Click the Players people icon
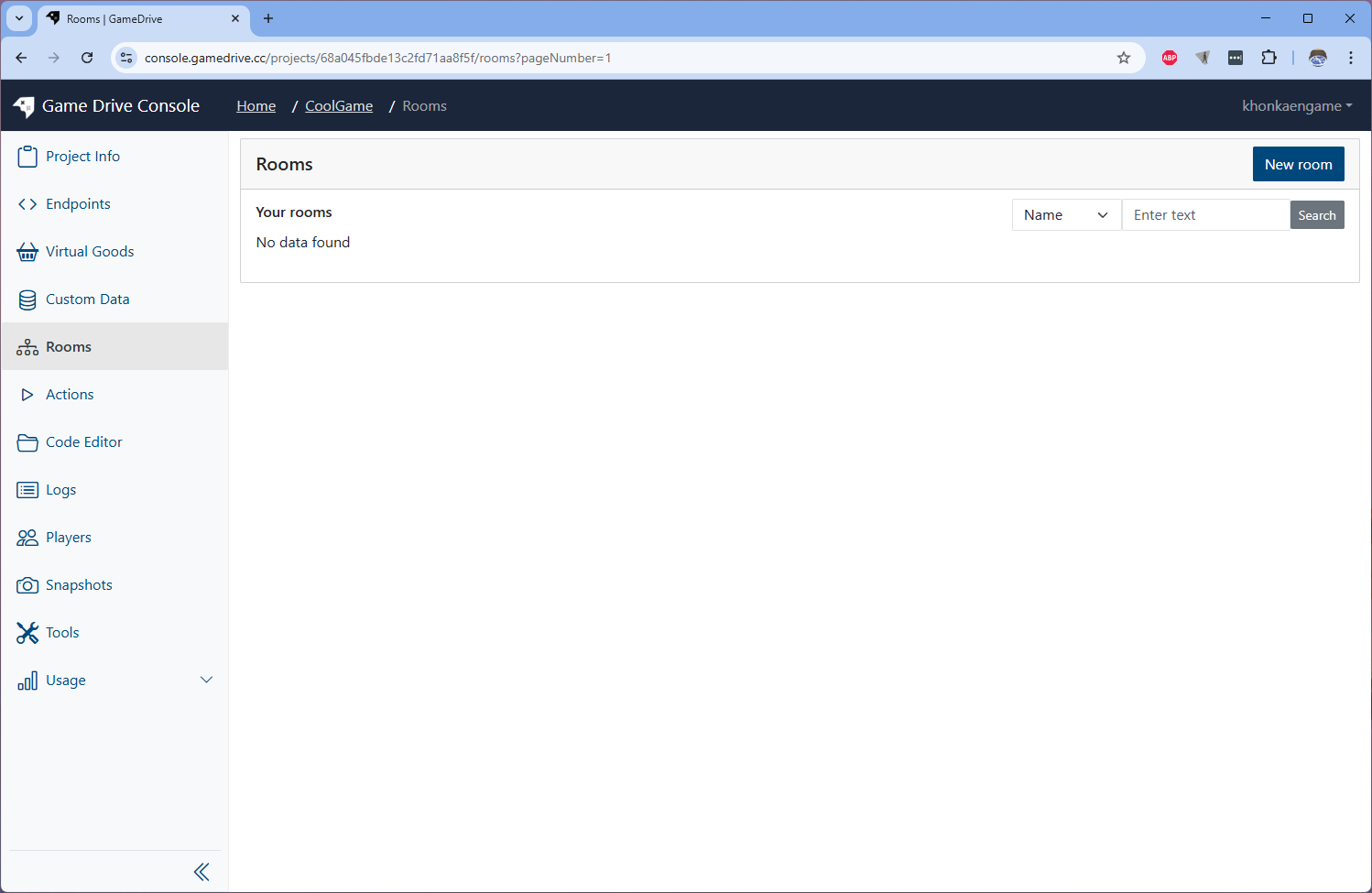This screenshot has width=1372, height=893. click(x=27, y=538)
